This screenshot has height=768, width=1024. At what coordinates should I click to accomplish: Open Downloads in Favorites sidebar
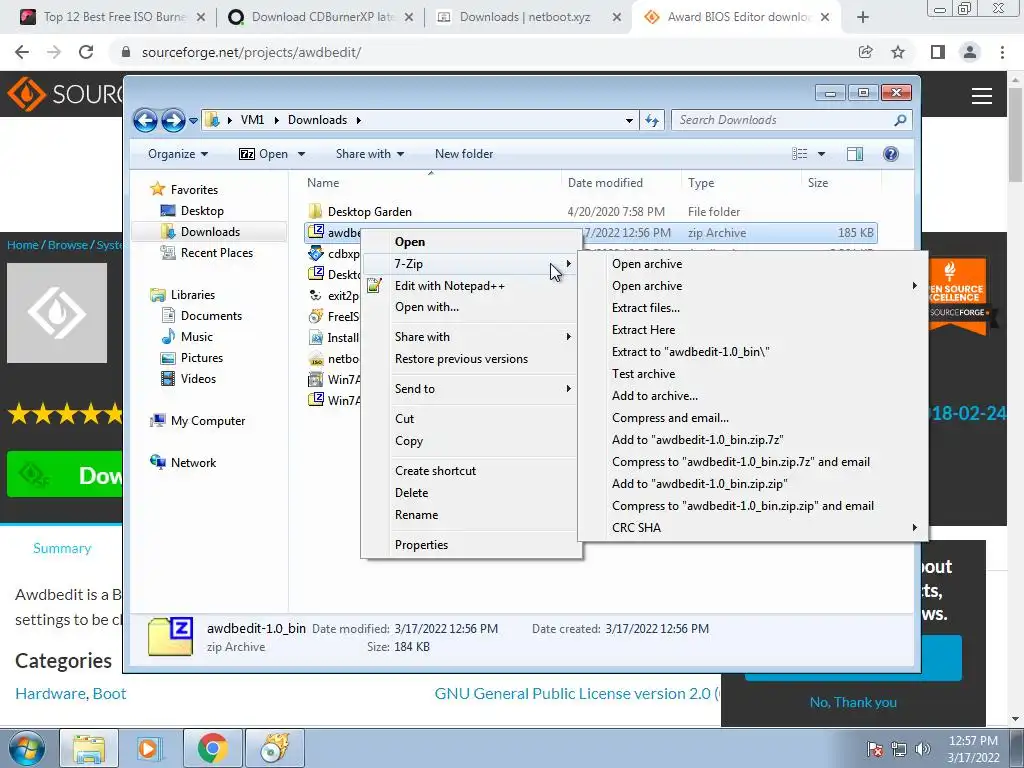[210, 232]
